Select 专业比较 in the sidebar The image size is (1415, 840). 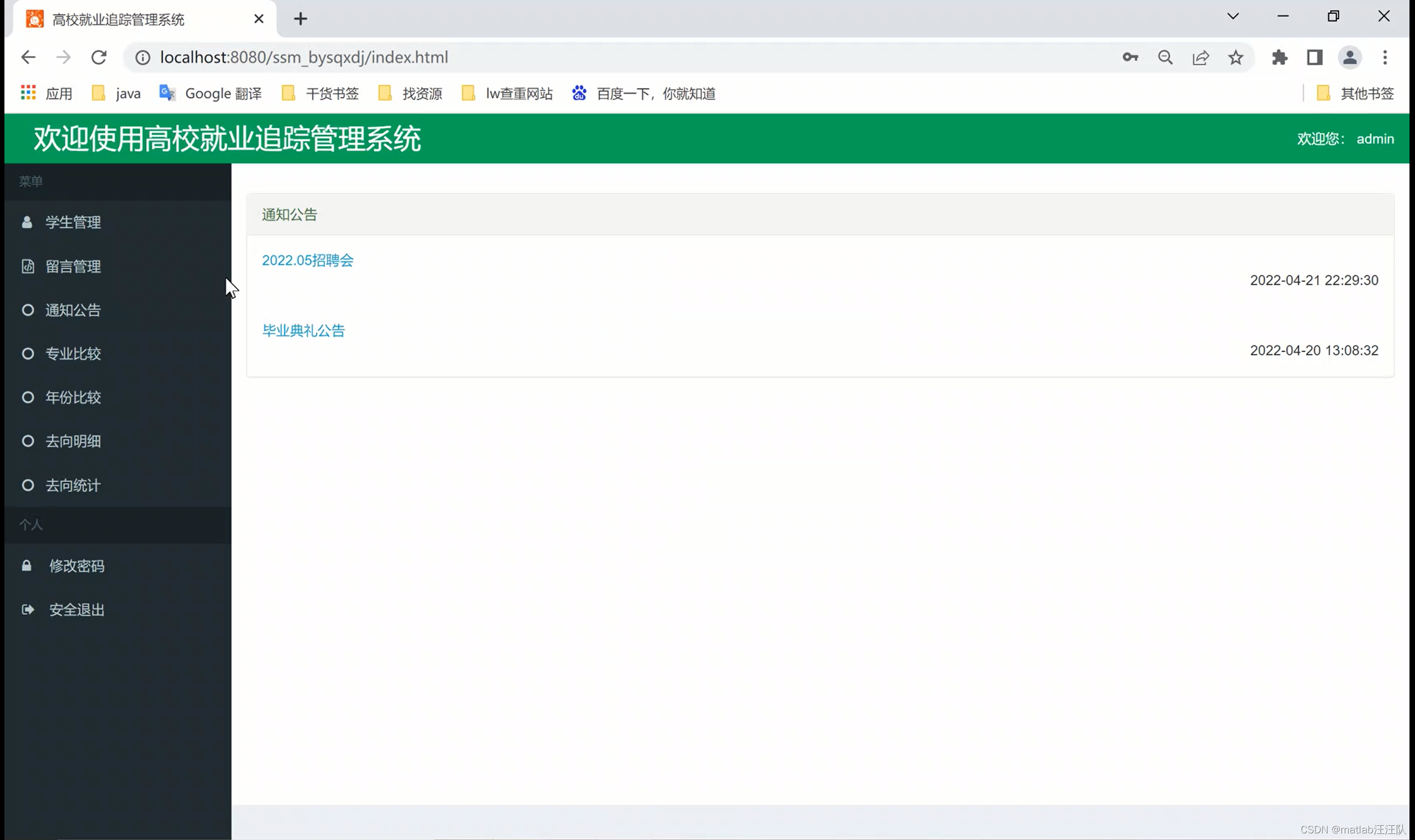coord(73,354)
